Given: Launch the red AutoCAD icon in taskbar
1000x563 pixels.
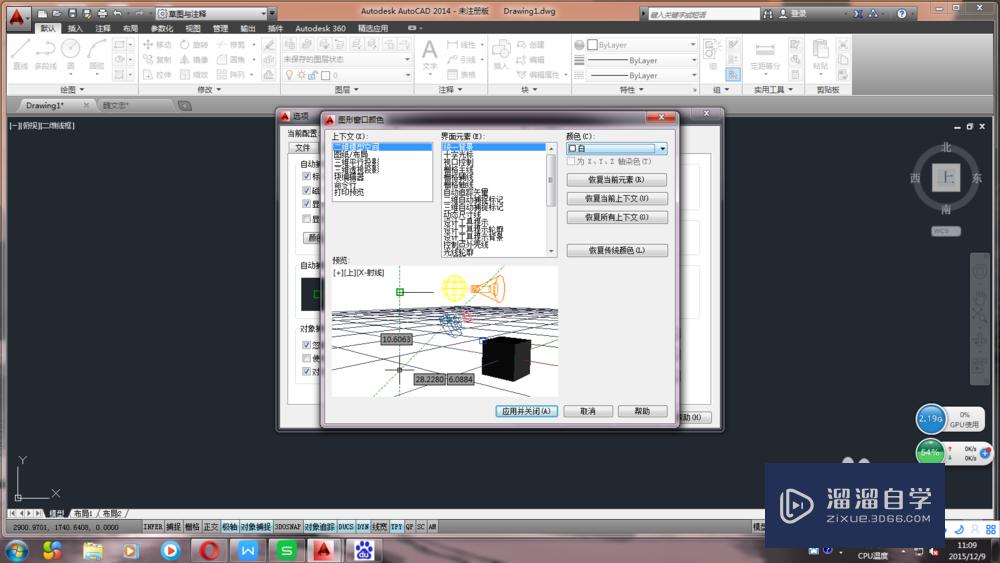Looking at the screenshot, I should pyautogui.click(x=324, y=550).
